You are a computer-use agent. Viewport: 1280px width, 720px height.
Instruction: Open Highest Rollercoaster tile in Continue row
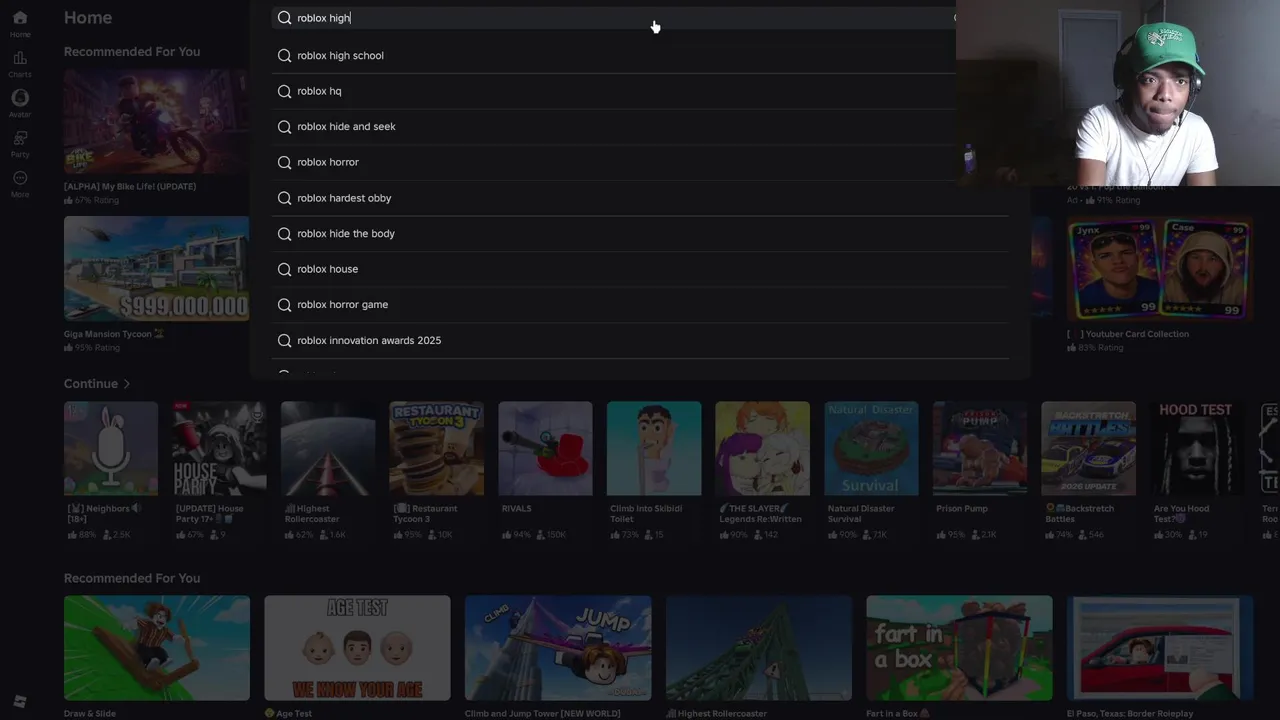[328, 448]
